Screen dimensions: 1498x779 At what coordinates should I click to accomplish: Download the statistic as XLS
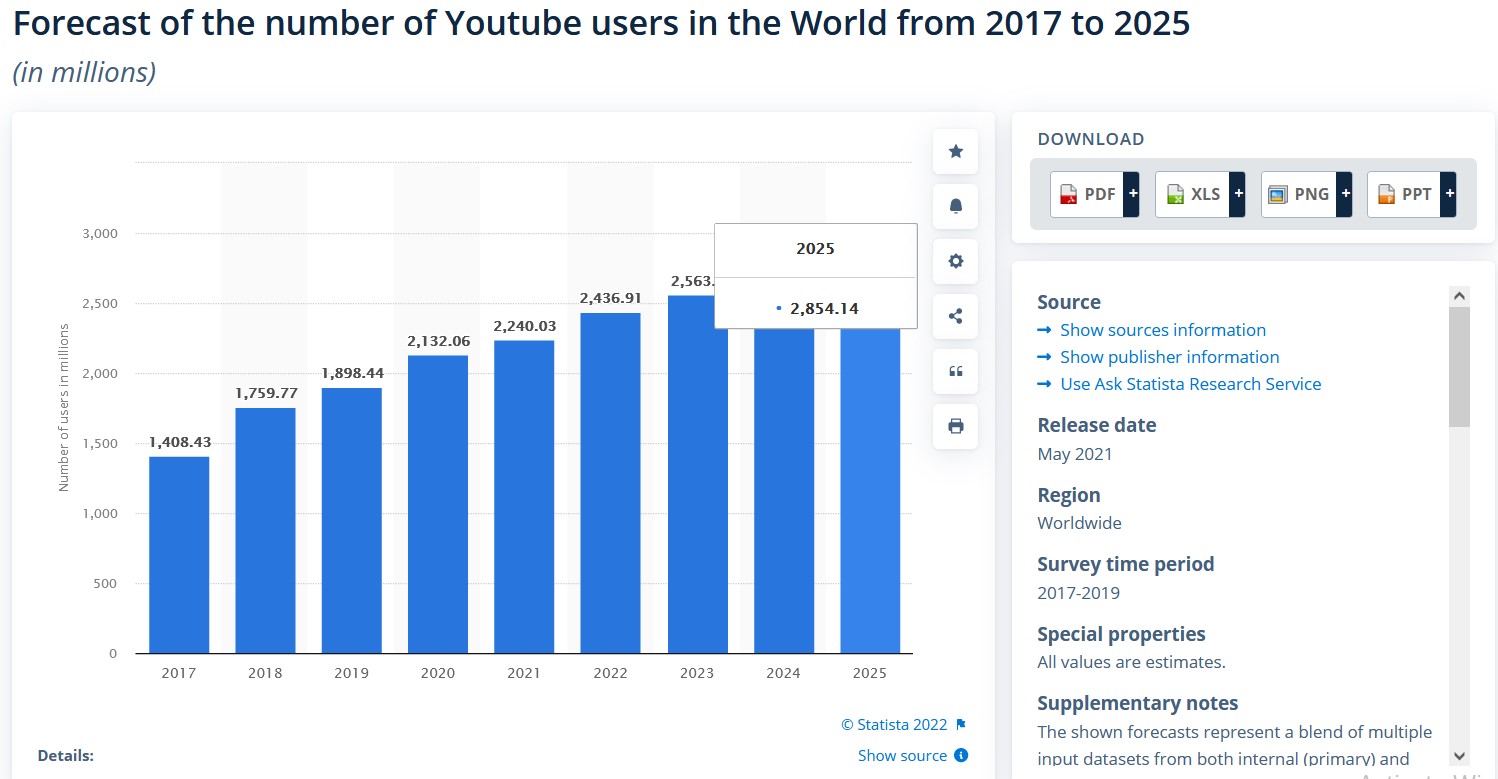[1200, 194]
